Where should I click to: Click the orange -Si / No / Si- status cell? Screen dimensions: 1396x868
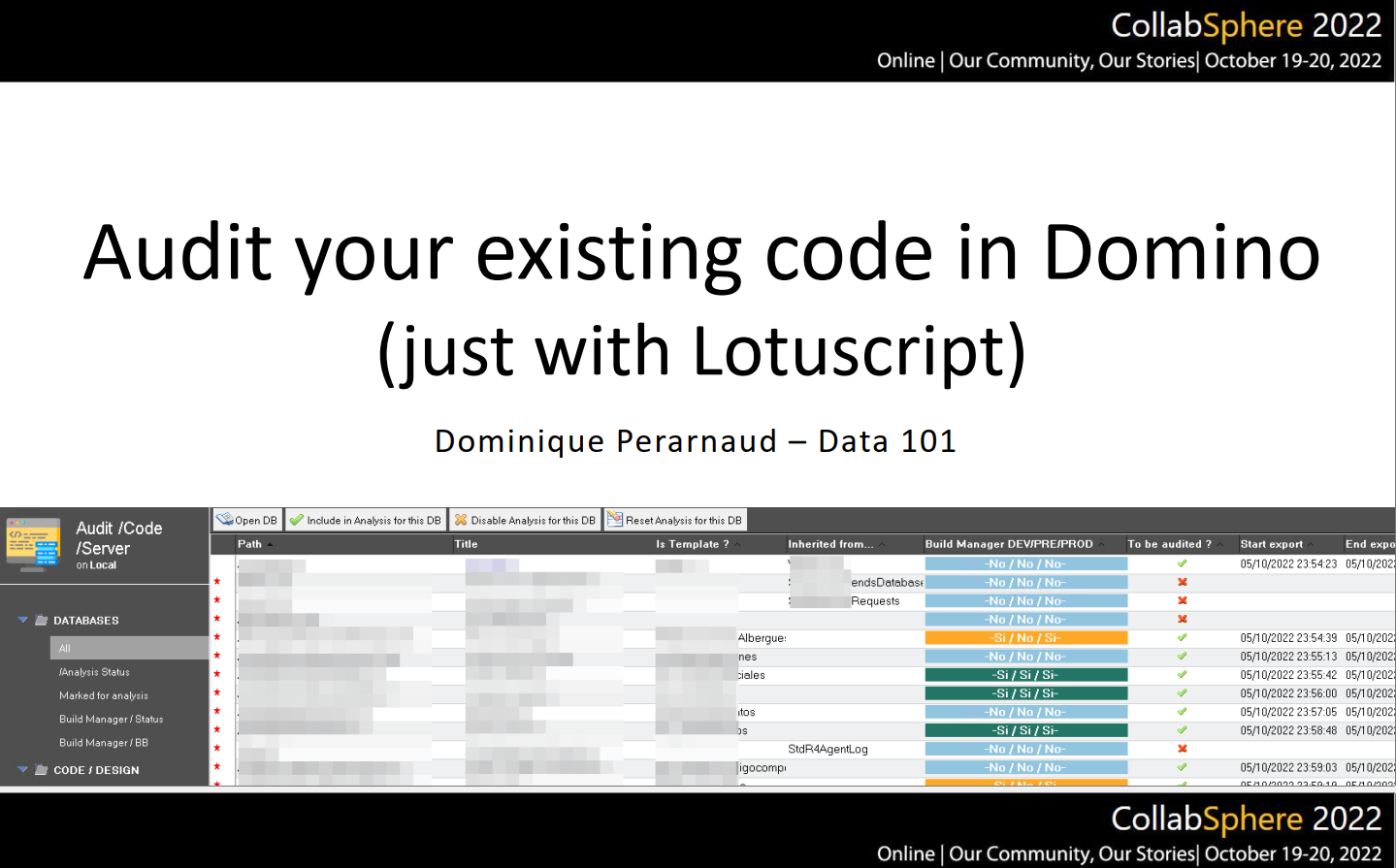(1025, 638)
